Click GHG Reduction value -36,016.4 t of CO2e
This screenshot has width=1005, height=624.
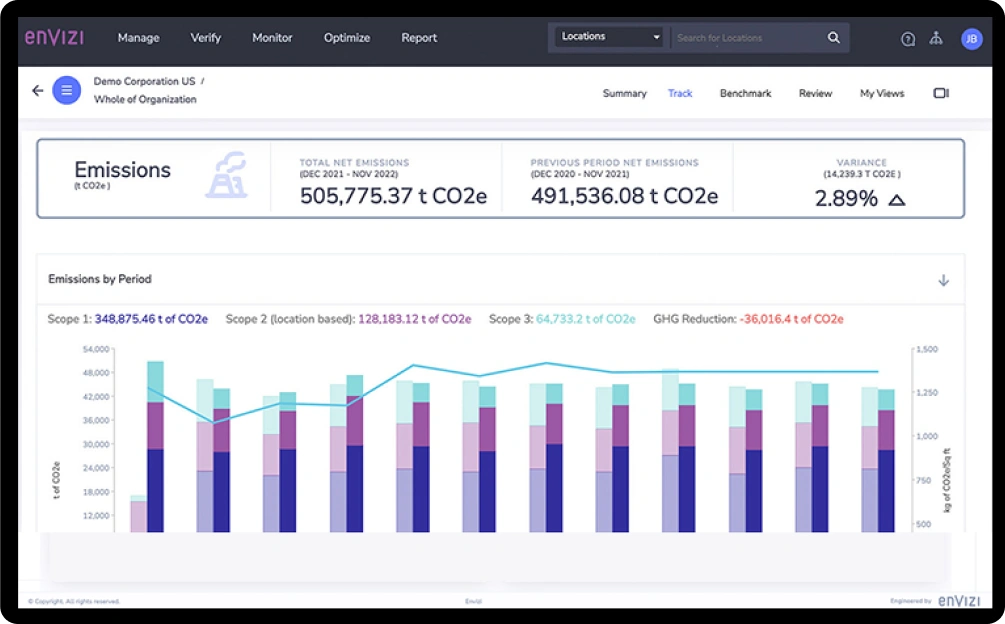coord(792,319)
